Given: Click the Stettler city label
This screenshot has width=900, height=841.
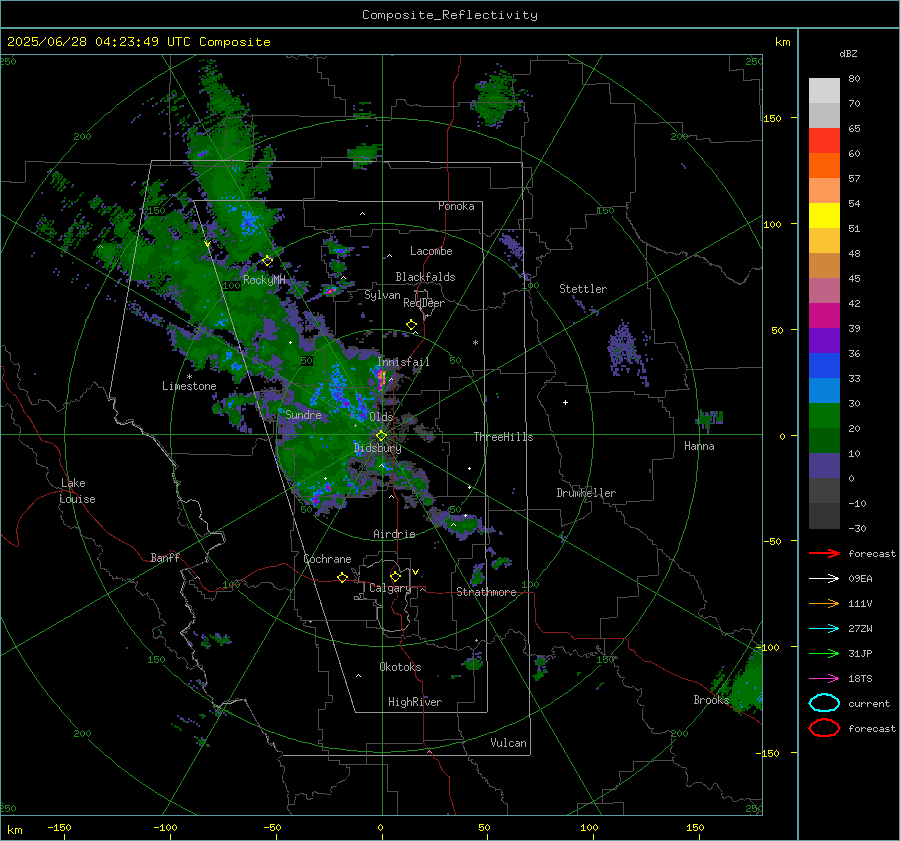Looking at the screenshot, I should [x=583, y=289].
